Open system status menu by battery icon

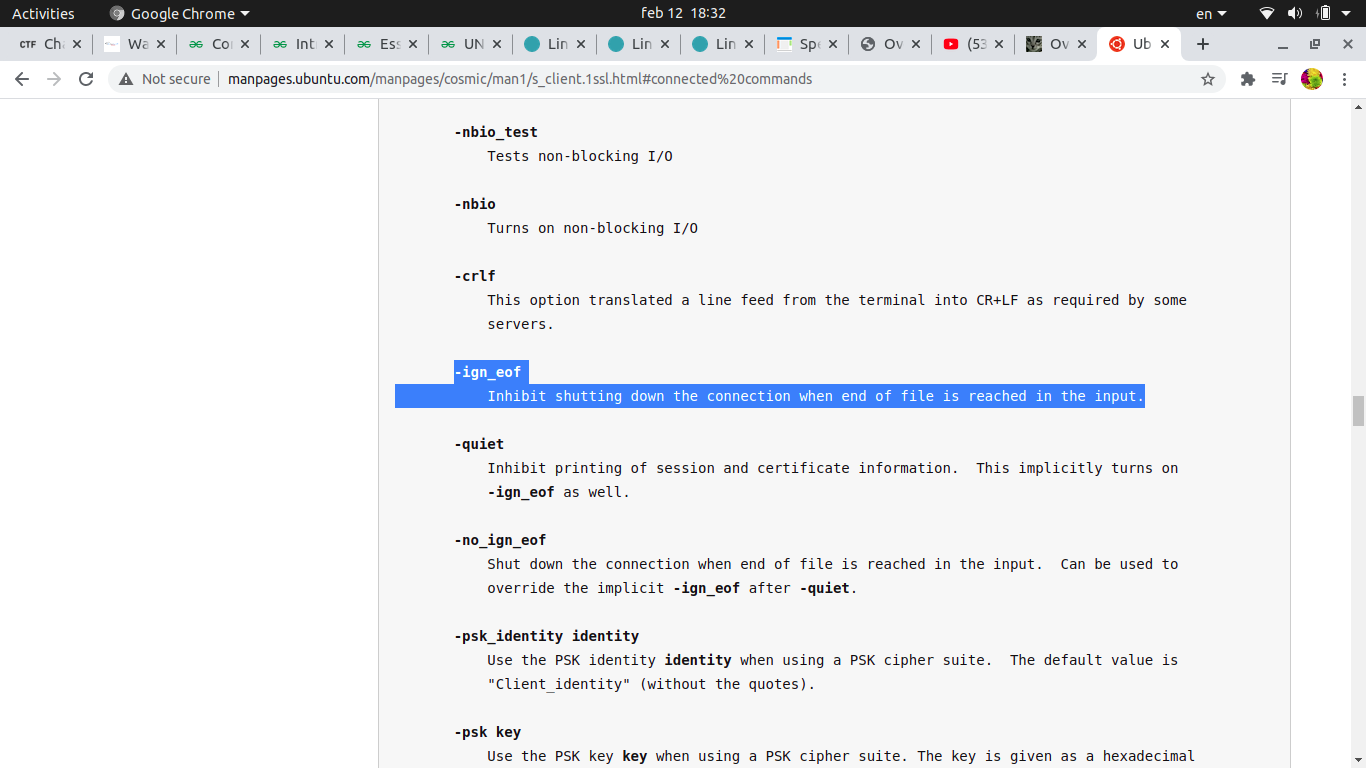point(1324,14)
